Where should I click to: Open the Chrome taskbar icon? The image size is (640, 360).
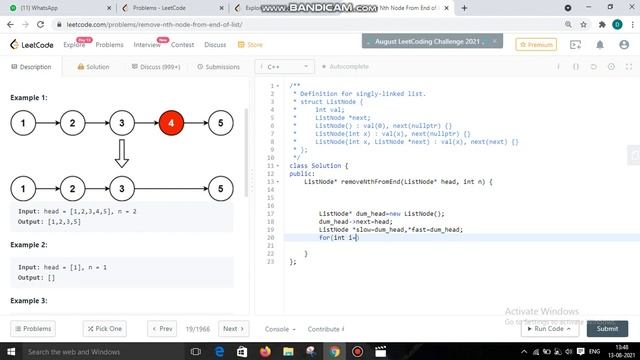coord(335,351)
